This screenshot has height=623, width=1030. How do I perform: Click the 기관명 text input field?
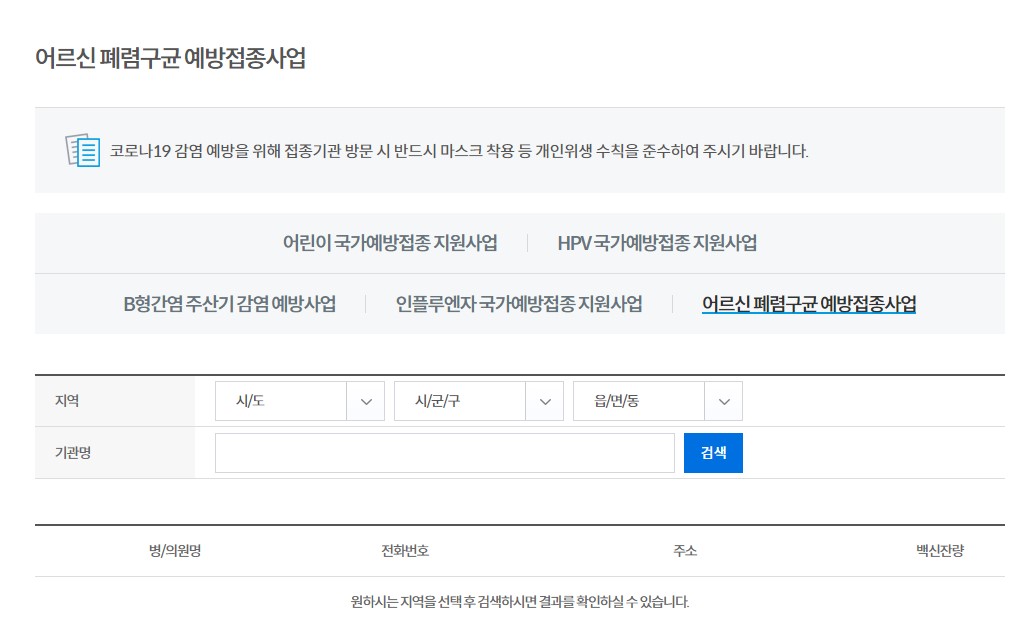pyautogui.click(x=445, y=453)
